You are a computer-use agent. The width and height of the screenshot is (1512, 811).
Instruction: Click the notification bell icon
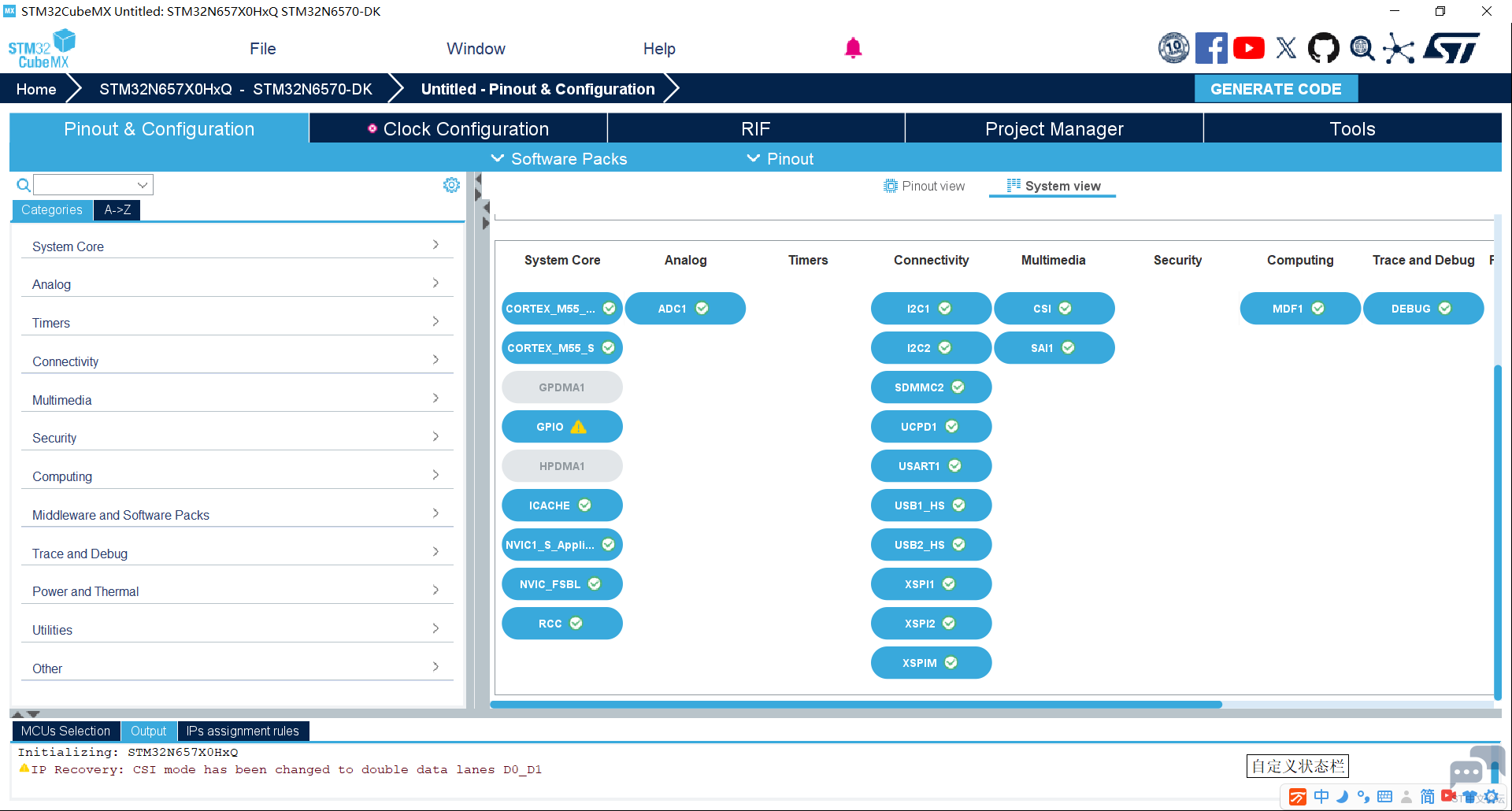tap(853, 48)
